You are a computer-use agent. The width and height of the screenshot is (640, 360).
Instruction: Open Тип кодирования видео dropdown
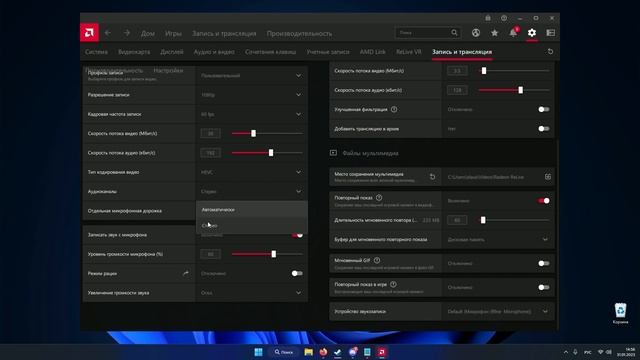click(252, 172)
